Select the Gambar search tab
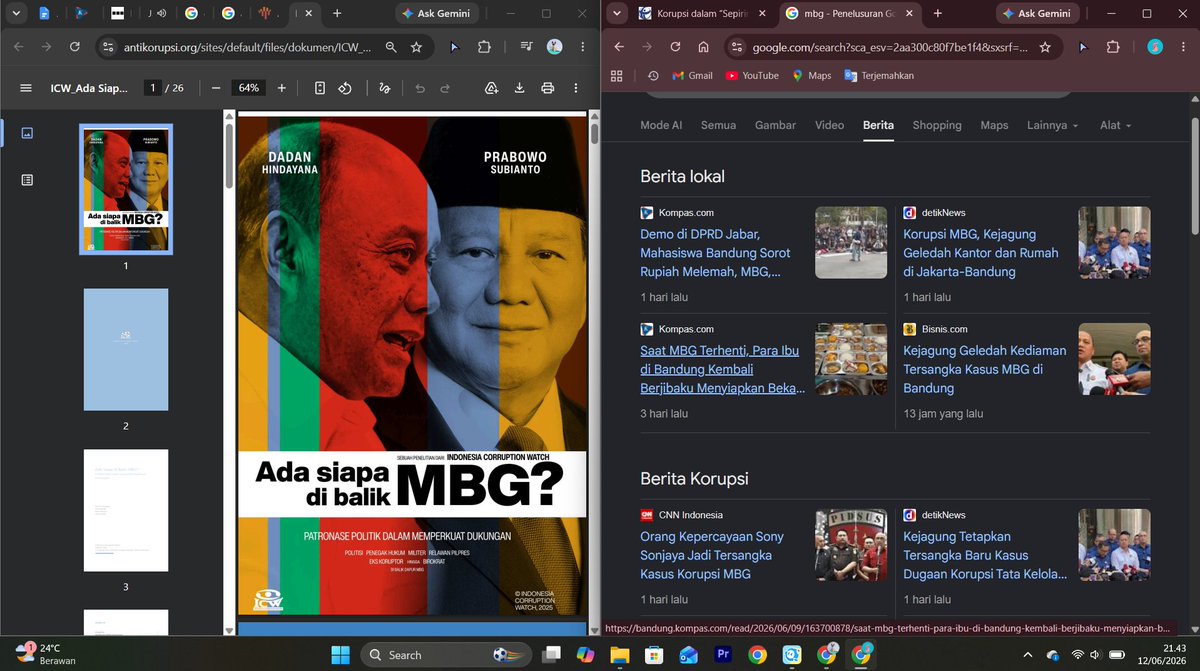This screenshot has width=1200, height=671. coord(775,125)
